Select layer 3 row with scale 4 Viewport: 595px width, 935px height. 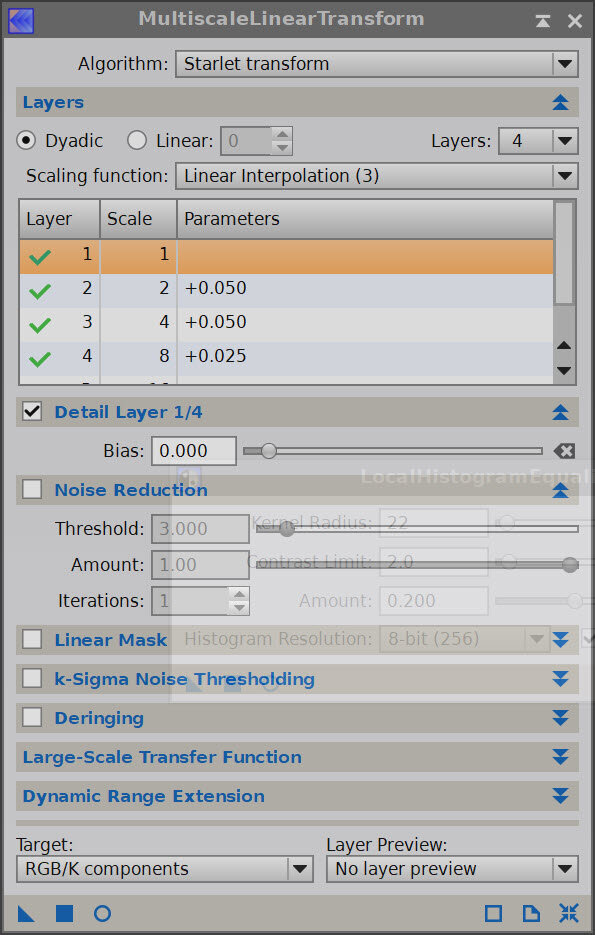point(286,324)
